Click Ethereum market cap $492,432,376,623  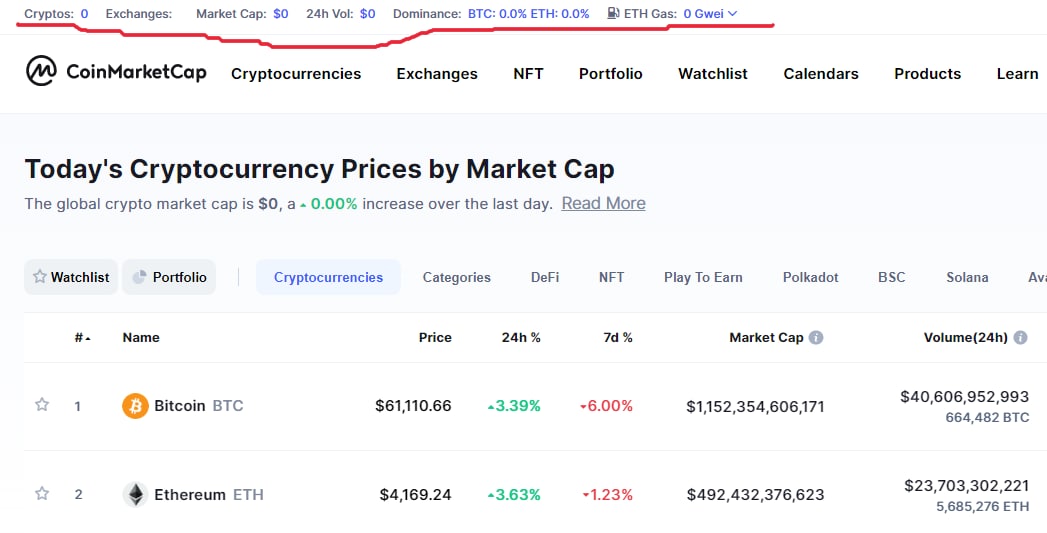point(756,494)
